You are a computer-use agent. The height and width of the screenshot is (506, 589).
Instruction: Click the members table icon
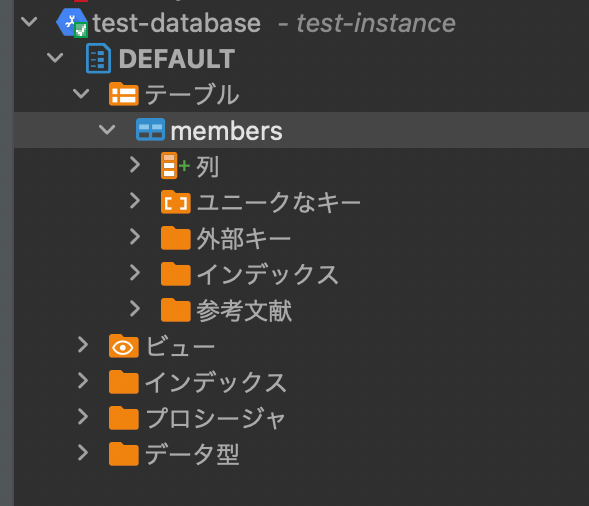[x=150, y=130]
